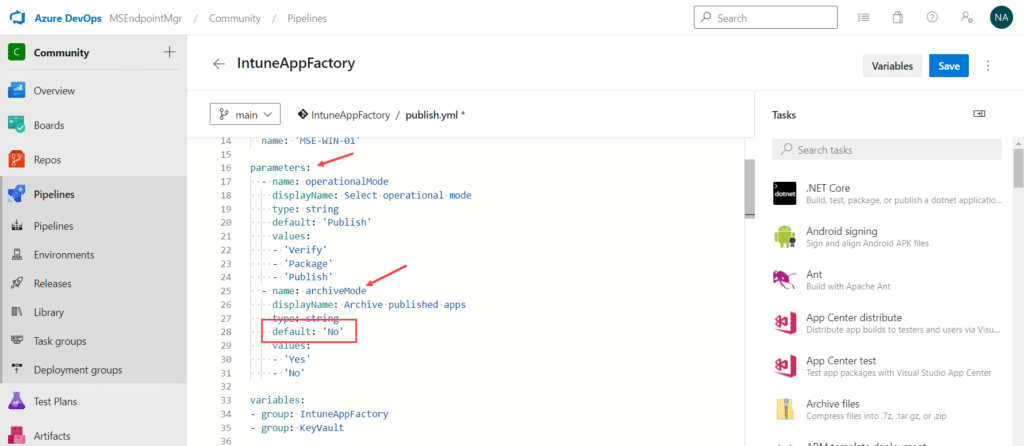Open the user settings icon

point(967,18)
